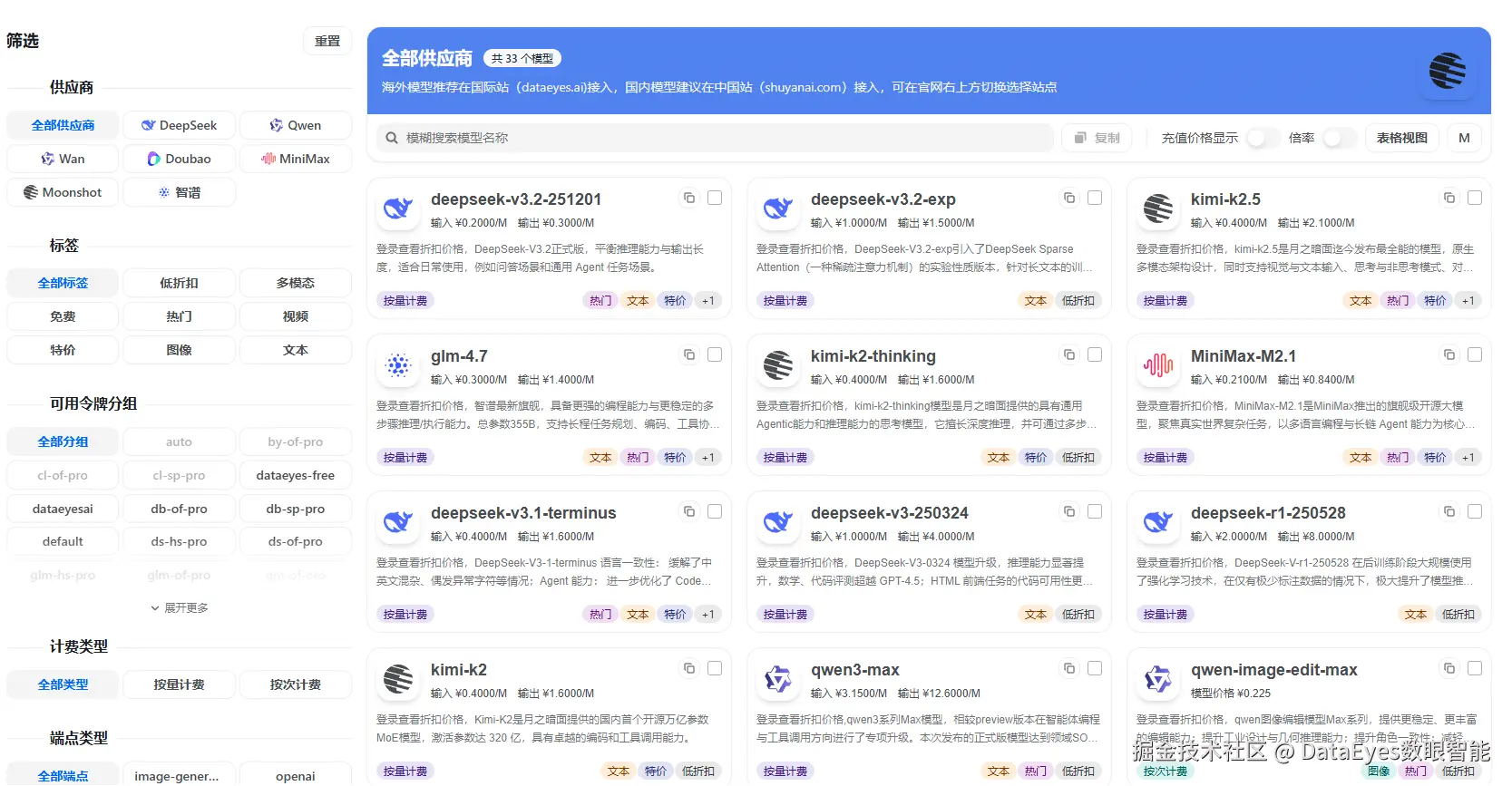Viewport: 1512px width, 786px height.
Task: Toggle the 倍率 switch
Action: pyautogui.click(x=1338, y=138)
